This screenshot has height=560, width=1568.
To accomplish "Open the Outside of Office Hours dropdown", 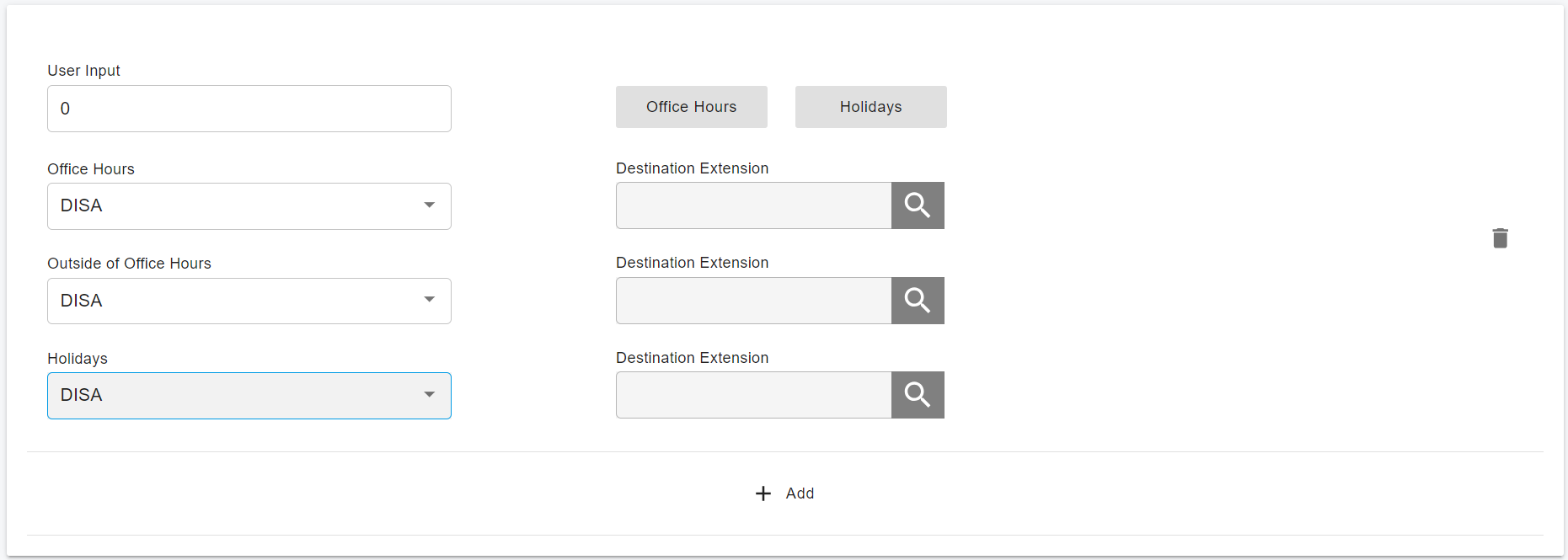I will [236, 301].
